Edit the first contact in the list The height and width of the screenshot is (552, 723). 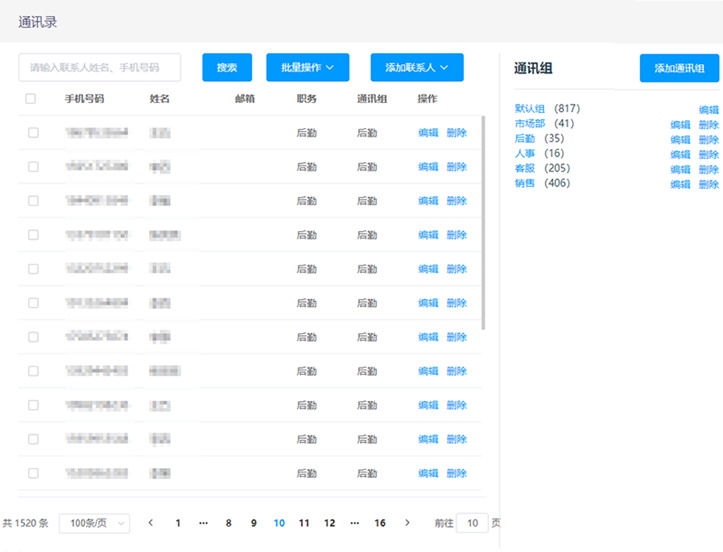click(428, 132)
